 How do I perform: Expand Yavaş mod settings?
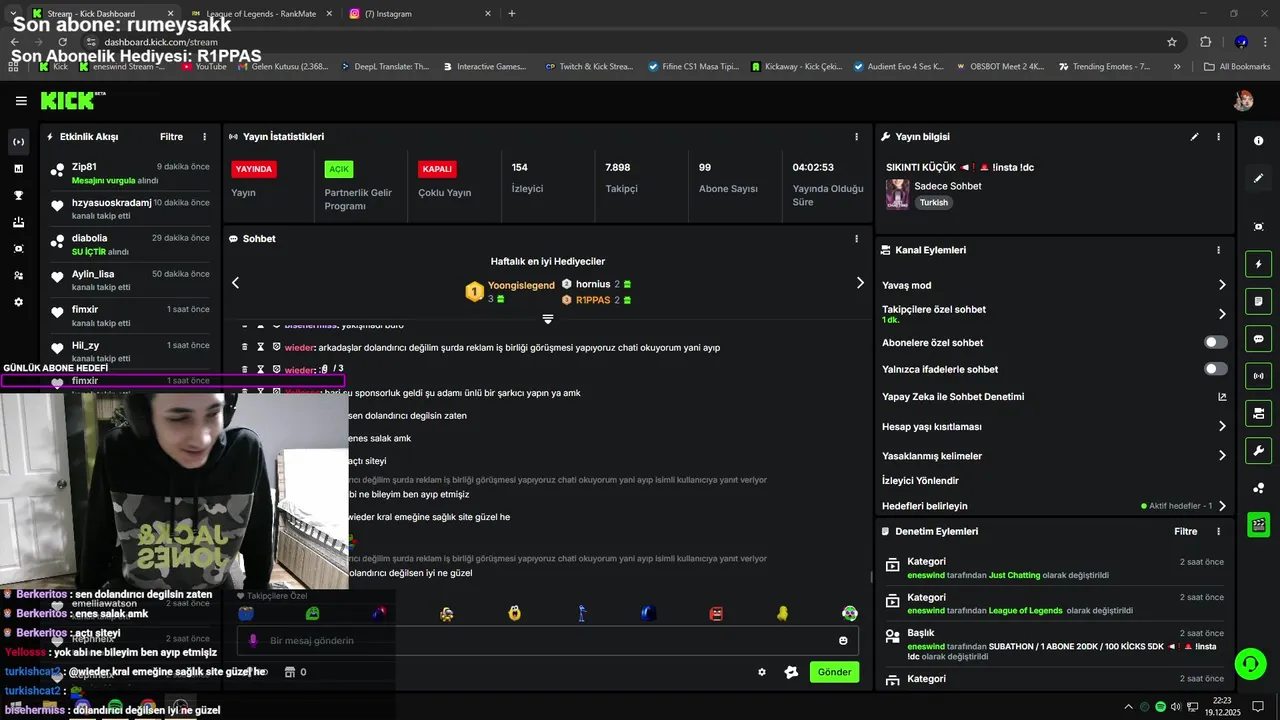1222,285
